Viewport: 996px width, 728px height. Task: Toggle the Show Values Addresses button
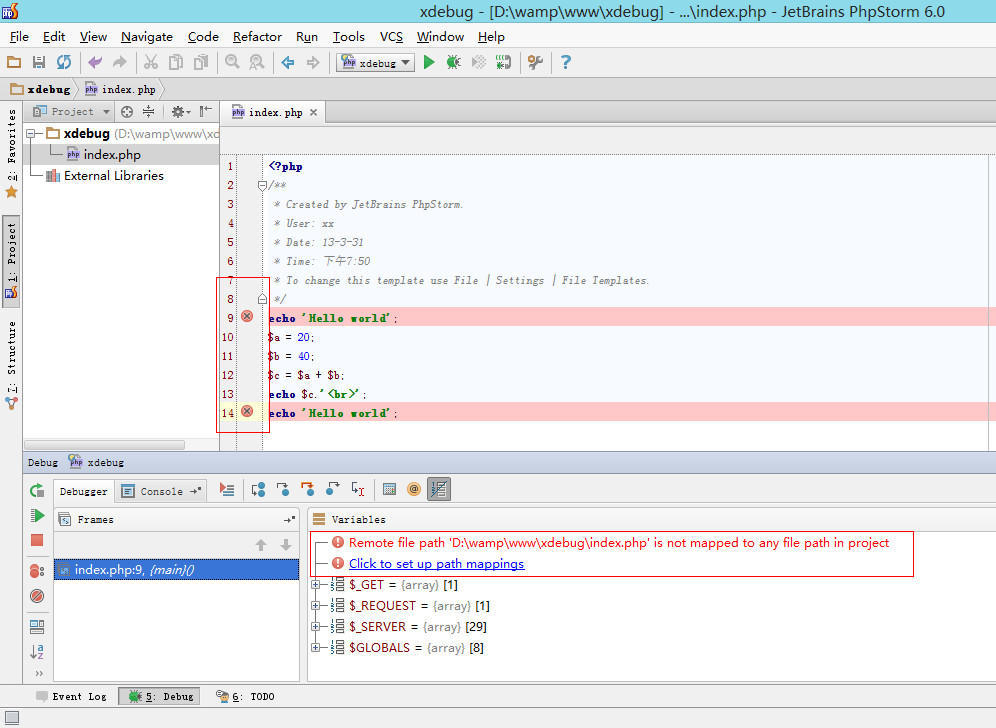[439, 489]
